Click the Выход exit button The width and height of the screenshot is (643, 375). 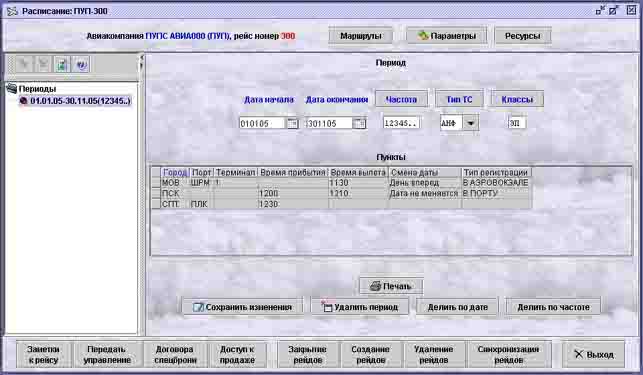594,354
